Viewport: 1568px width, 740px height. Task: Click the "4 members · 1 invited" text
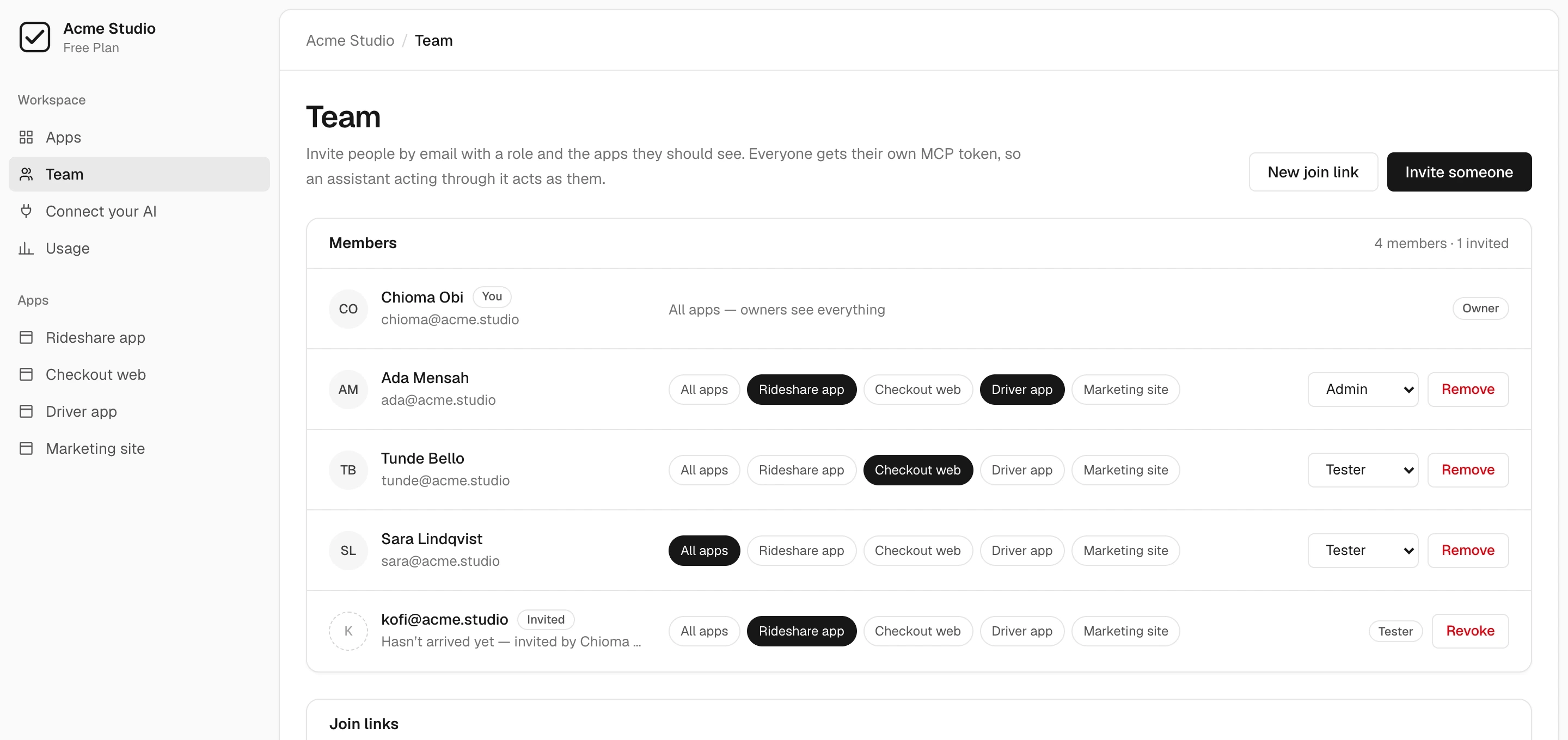1441,243
